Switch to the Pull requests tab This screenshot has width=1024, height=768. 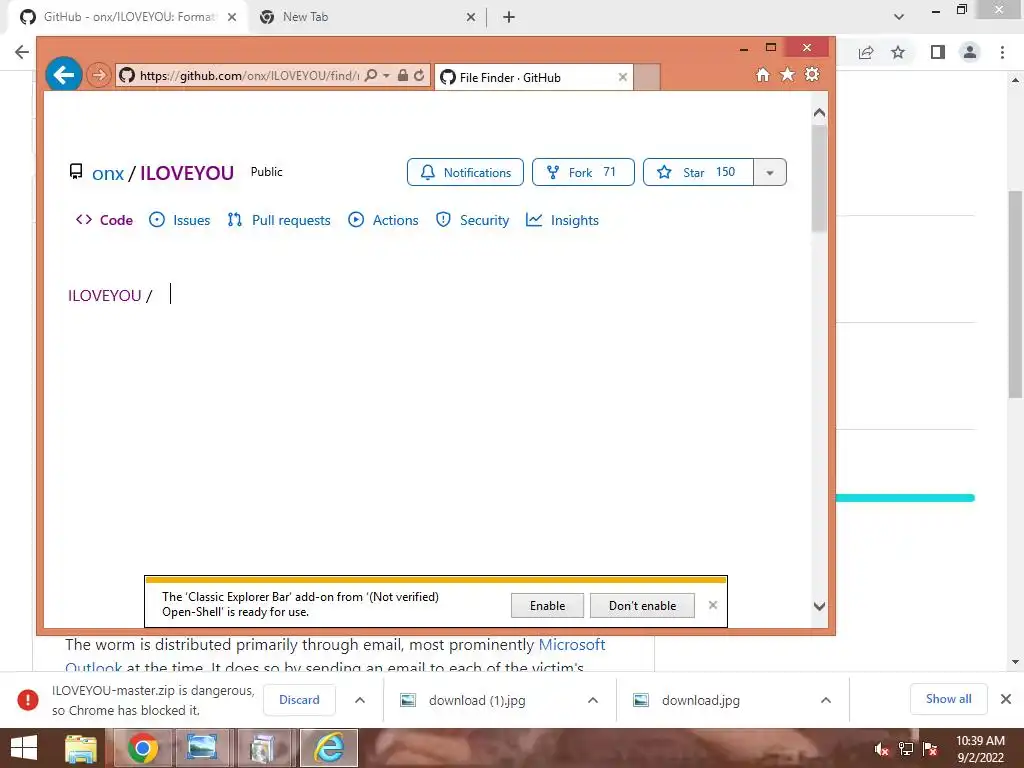point(279,220)
